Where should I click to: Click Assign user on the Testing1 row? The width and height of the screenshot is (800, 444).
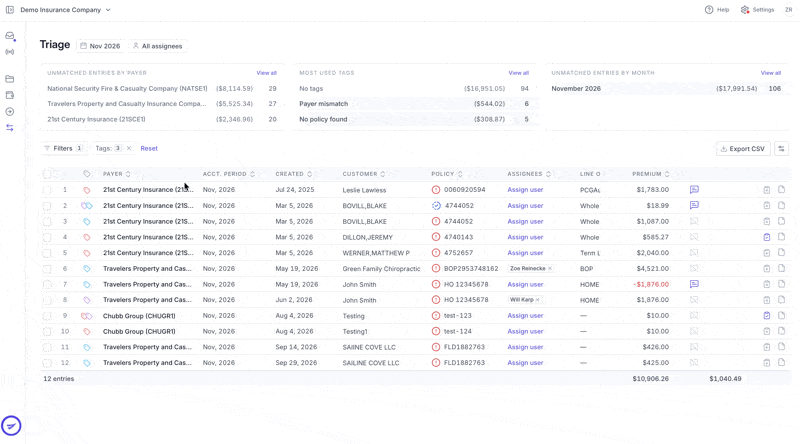point(525,331)
